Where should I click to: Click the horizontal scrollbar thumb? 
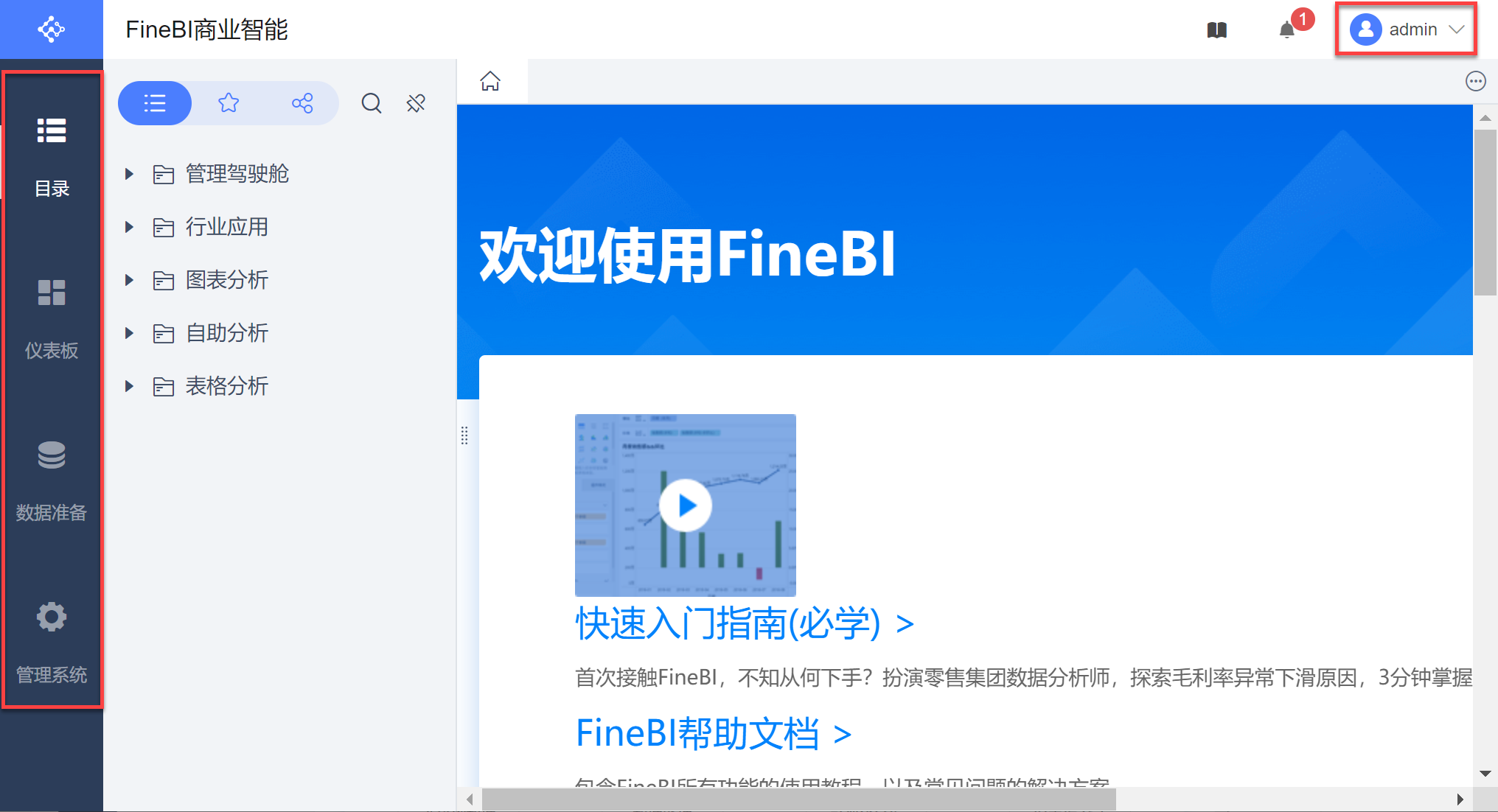coord(799,799)
